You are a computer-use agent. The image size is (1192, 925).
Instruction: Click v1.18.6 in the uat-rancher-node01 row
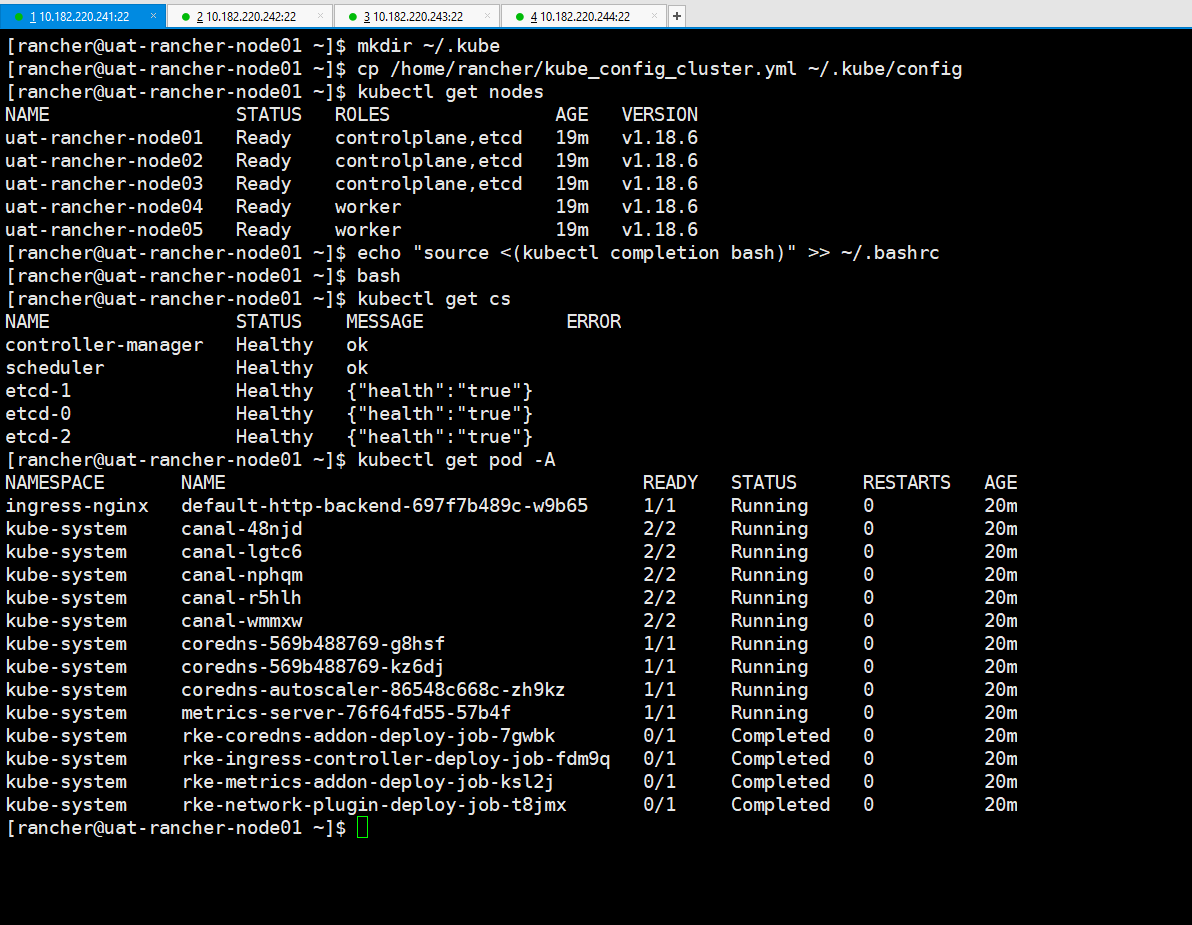[659, 138]
